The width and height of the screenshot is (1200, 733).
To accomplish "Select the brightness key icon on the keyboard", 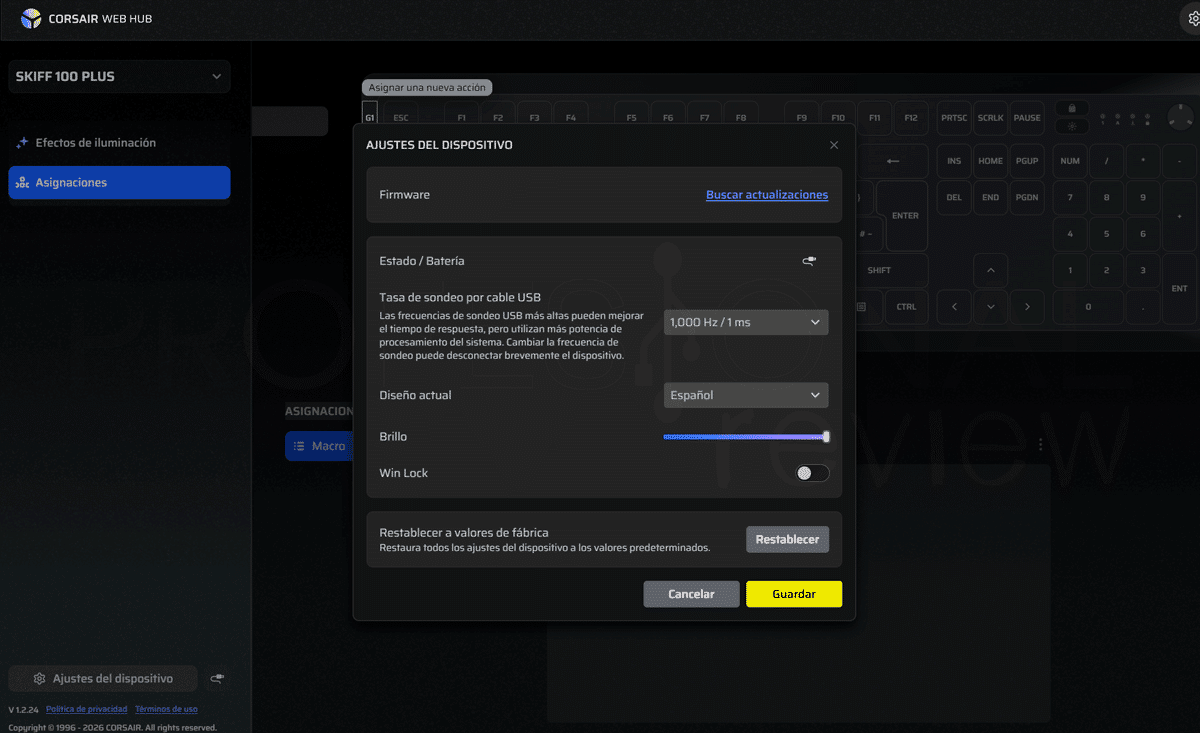I will click(x=1071, y=126).
